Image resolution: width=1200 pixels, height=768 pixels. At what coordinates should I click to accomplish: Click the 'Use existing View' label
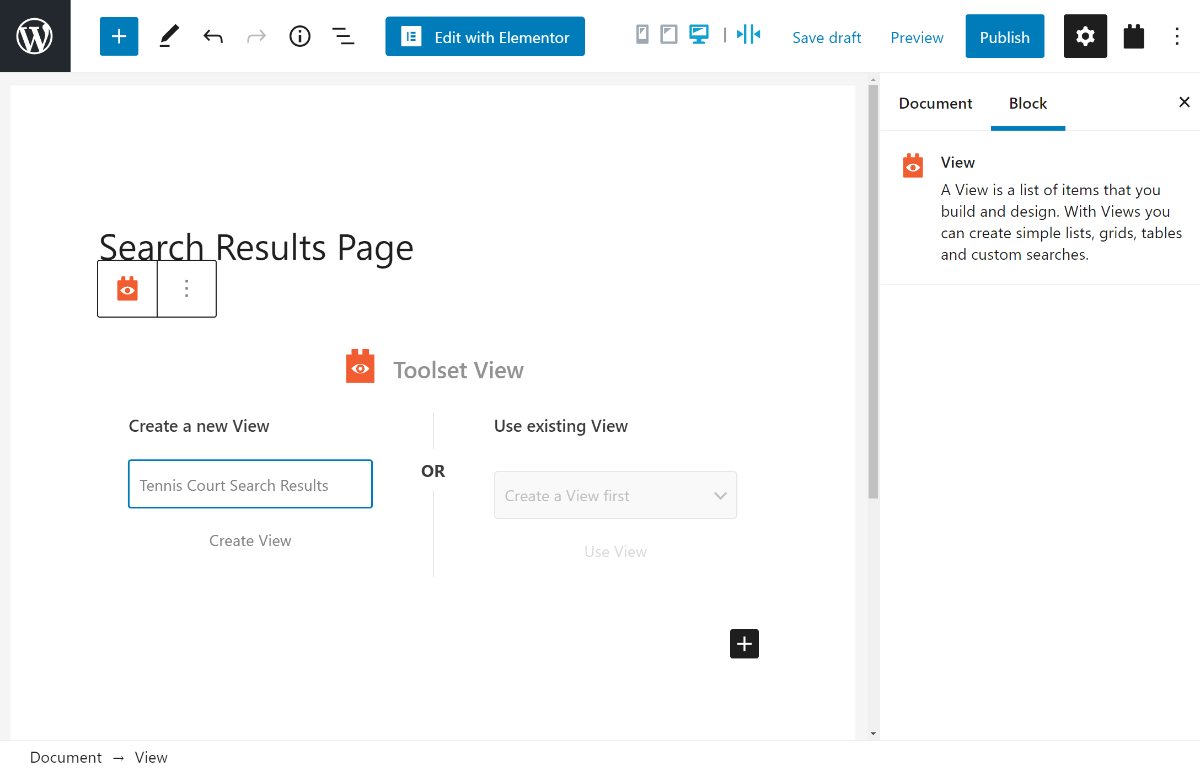coord(561,426)
